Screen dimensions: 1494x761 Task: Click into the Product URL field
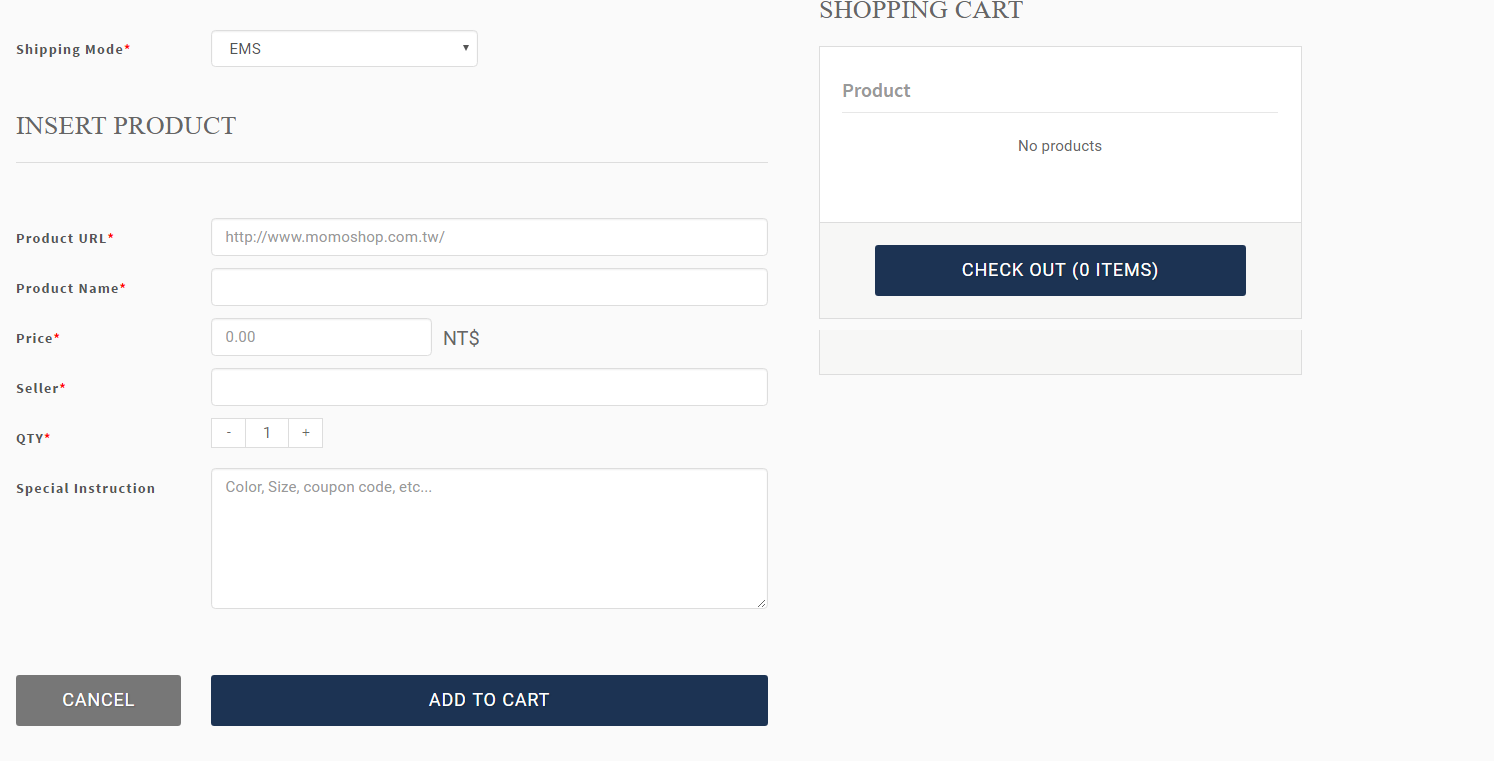489,237
